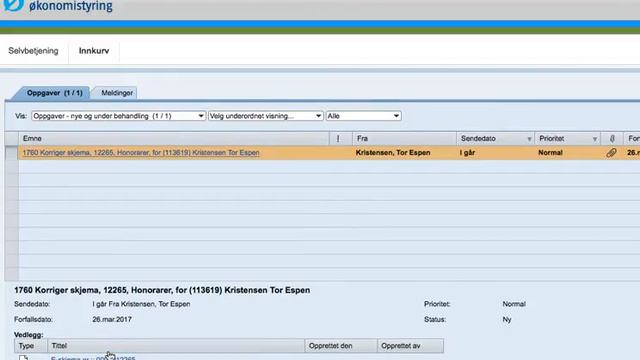Click the 'Normal' value beside Prioritet label
Screen dimensions: 640x360
[x=514, y=304]
